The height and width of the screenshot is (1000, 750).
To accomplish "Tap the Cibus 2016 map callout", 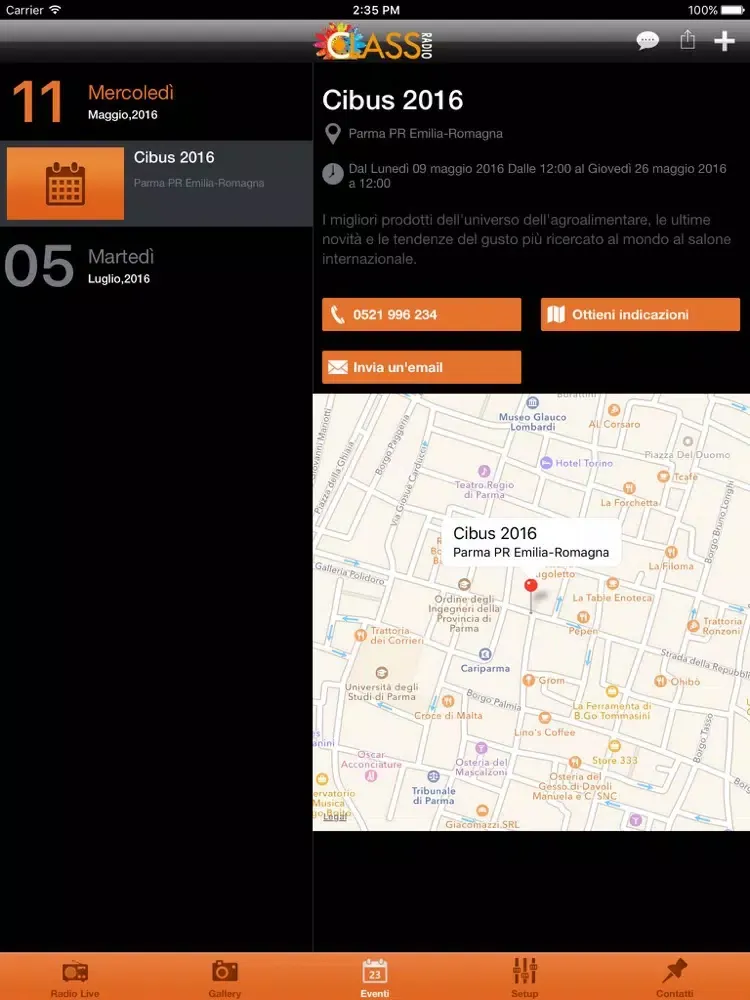I will tap(531, 541).
